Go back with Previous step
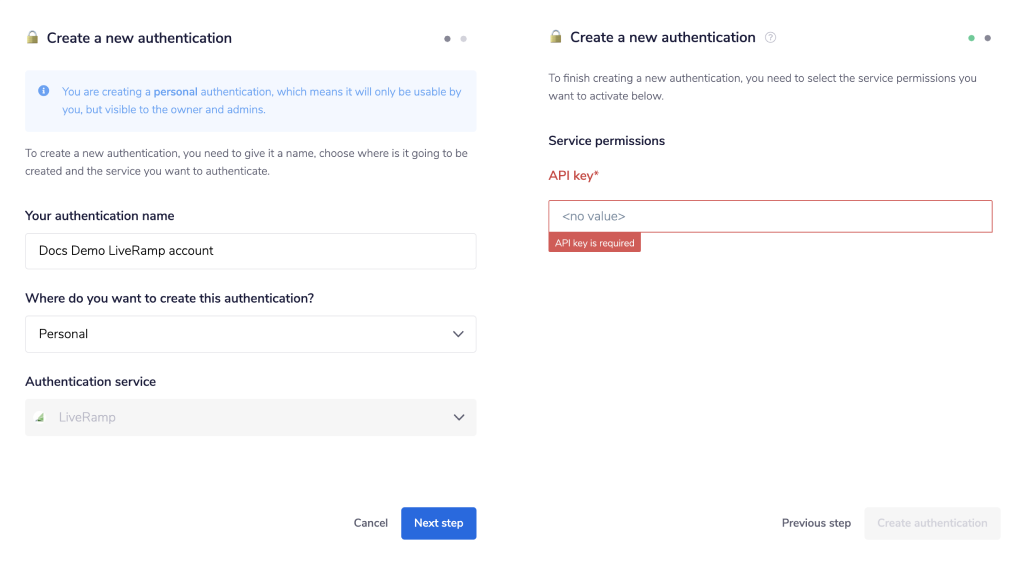The width and height of the screenshot is (1025, 563). [x=816, y=523]
